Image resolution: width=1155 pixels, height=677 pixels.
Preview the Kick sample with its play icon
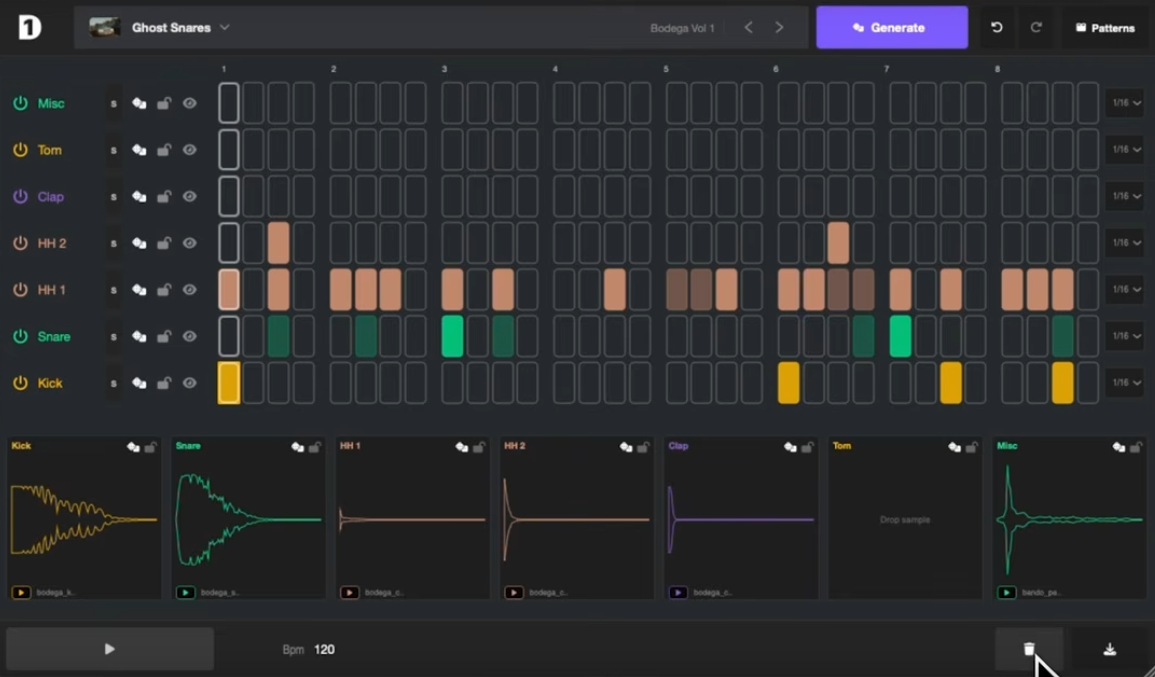coord(21,592)
